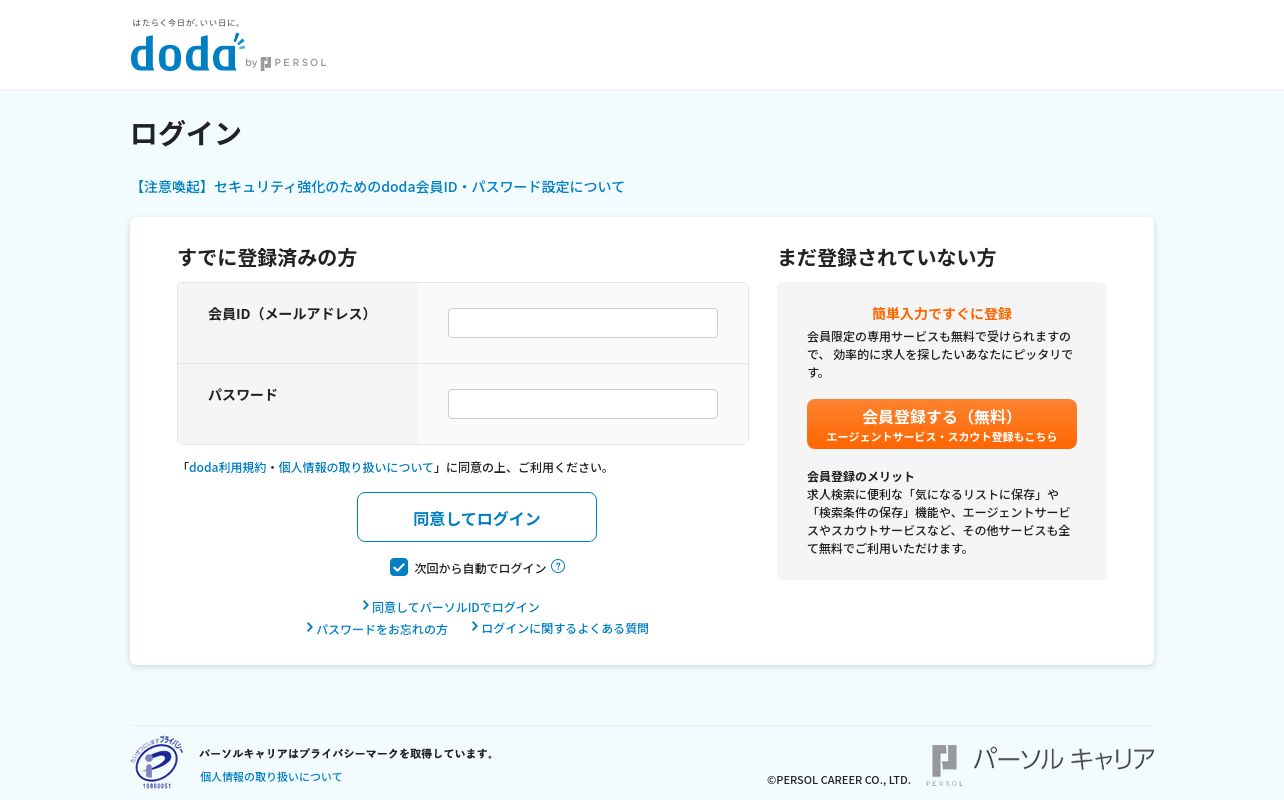This screenshot has width=1284, height=800.
Task: Click the Privacy Mark badge in footer
Action: 158,763
